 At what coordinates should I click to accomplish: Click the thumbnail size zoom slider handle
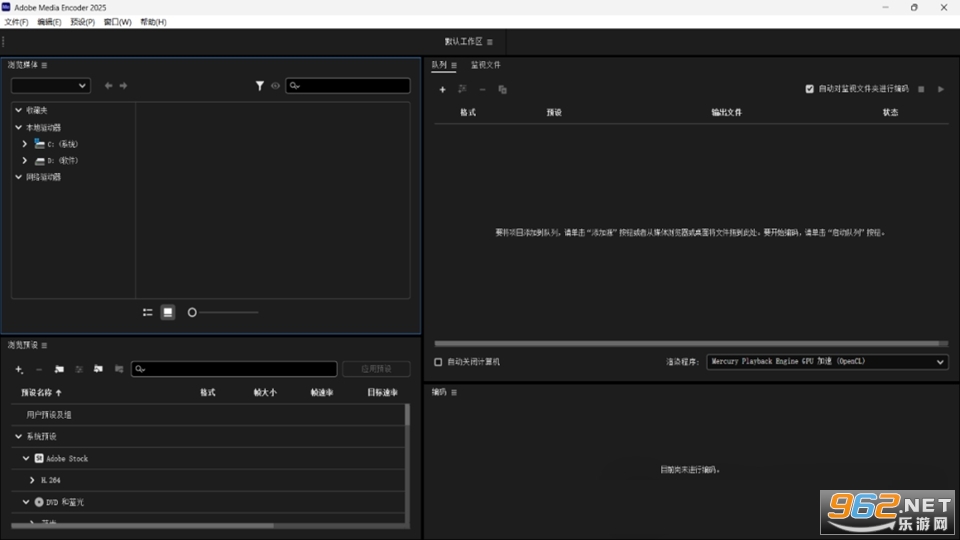pyautogui.click(x=192, y=312)
